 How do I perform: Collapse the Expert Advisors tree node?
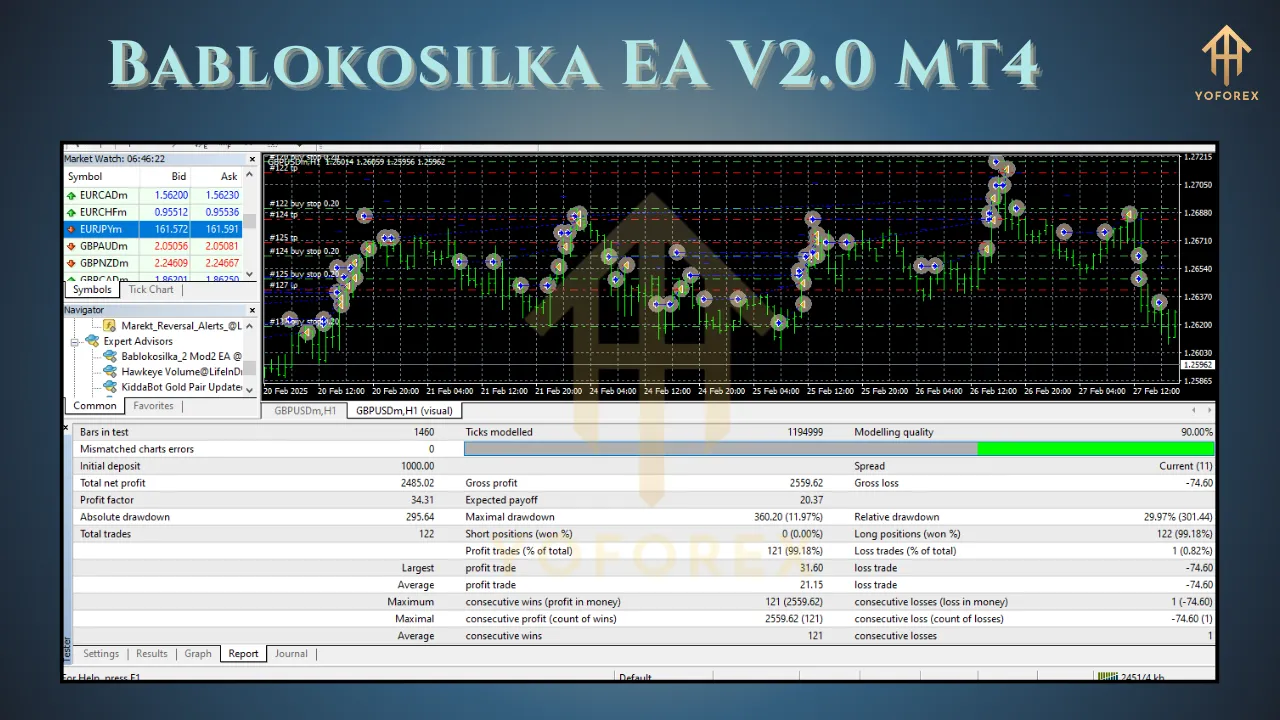pos(75,341)
